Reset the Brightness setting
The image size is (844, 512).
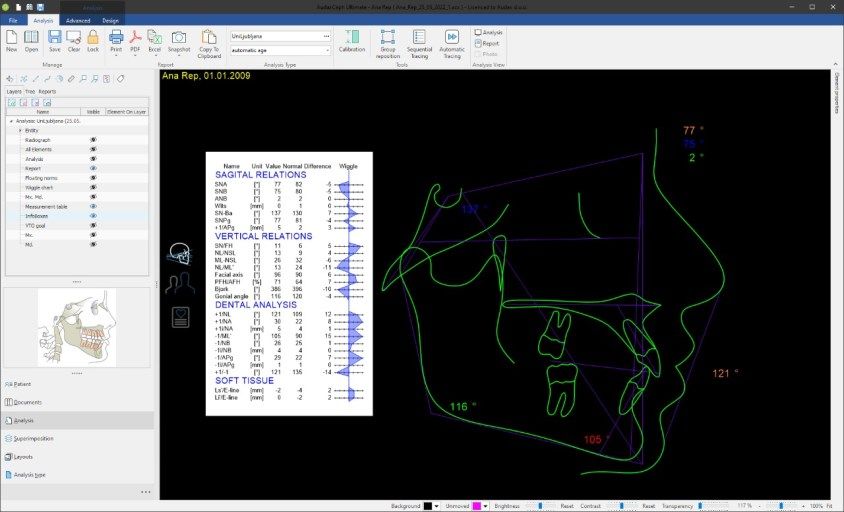tap(566, 506)
